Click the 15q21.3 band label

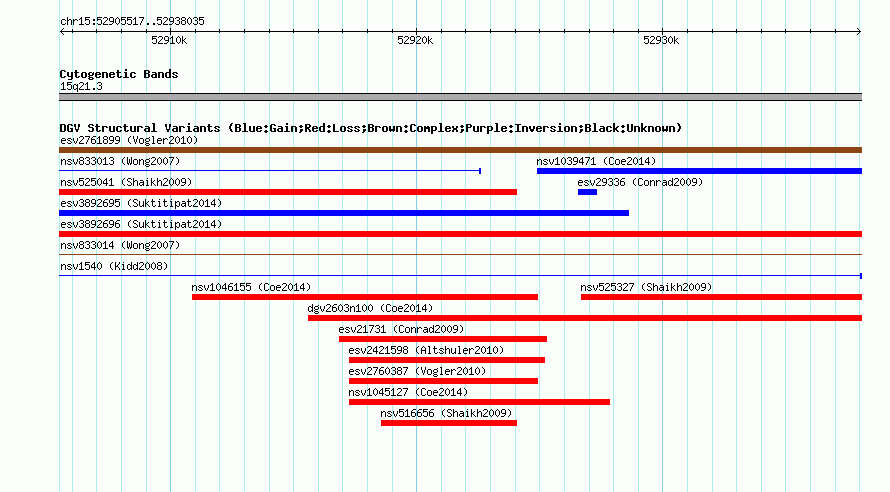[81, 86]
